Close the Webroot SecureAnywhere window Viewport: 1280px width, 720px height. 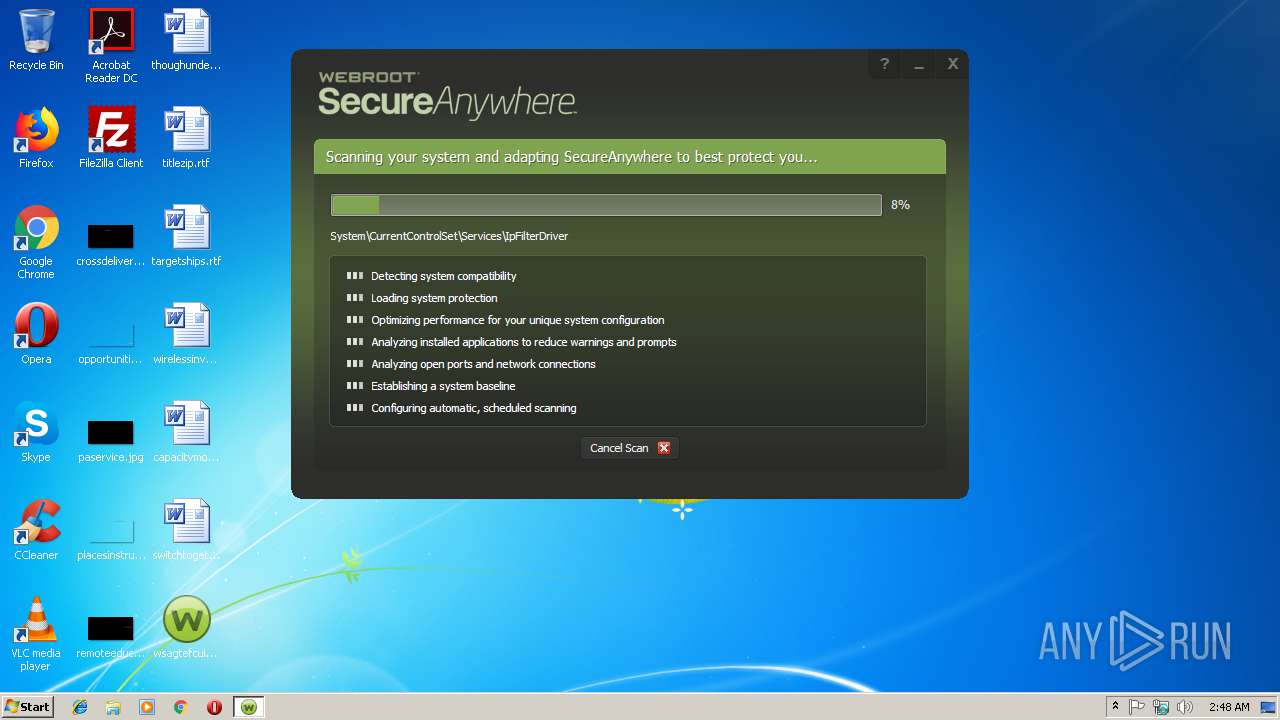[952, 64]
